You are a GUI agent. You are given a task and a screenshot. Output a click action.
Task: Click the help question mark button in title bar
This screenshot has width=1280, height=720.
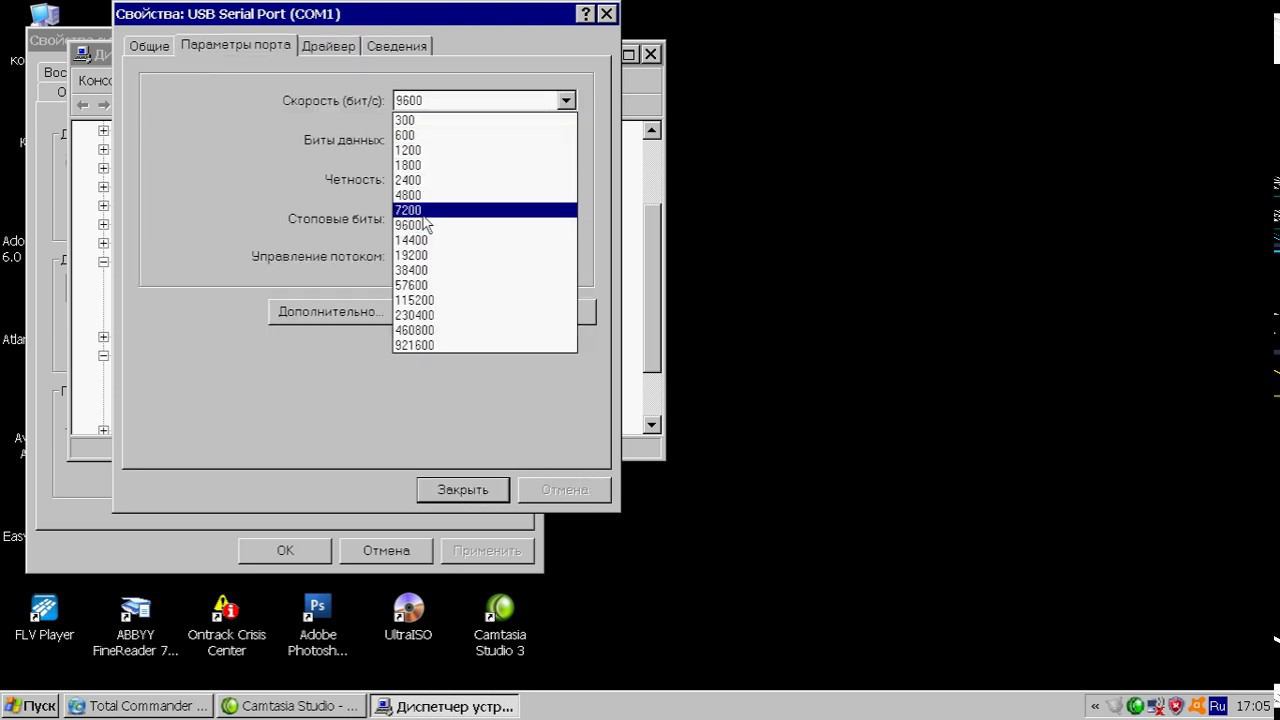(585, 14)
